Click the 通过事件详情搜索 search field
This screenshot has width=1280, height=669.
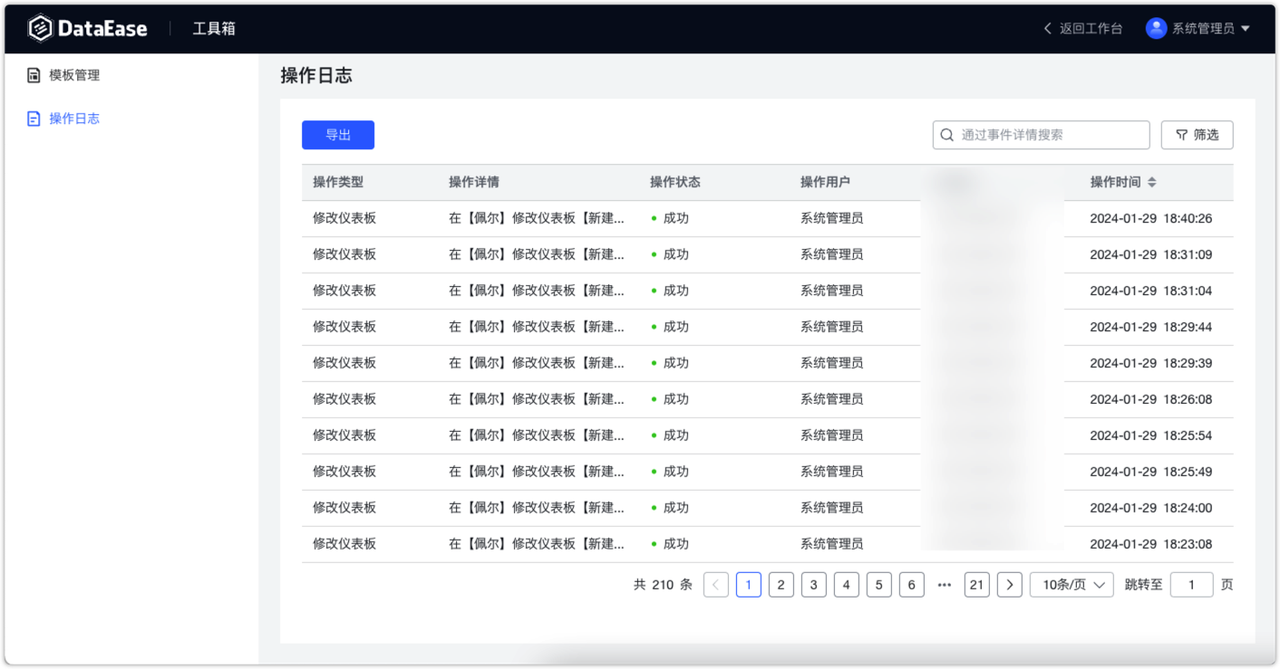tap(1040, 134)
